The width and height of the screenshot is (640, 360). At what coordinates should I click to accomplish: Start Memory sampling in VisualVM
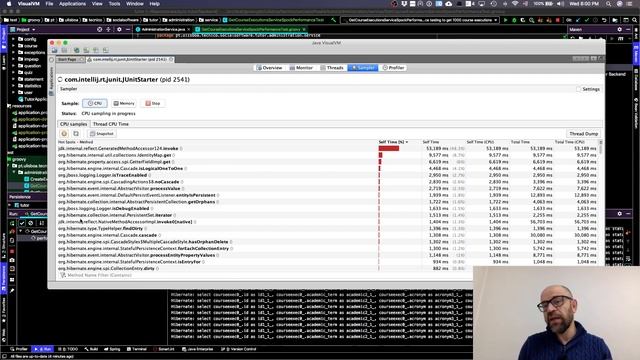tap(124, 103)
